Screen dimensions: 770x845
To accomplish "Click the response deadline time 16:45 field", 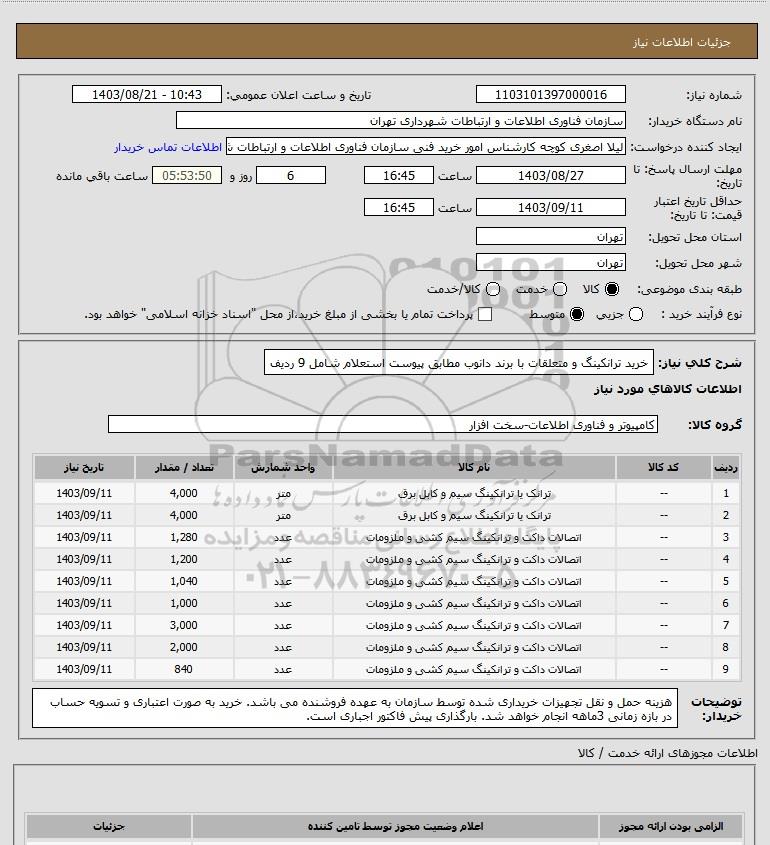I will click(x=399, y=175).
